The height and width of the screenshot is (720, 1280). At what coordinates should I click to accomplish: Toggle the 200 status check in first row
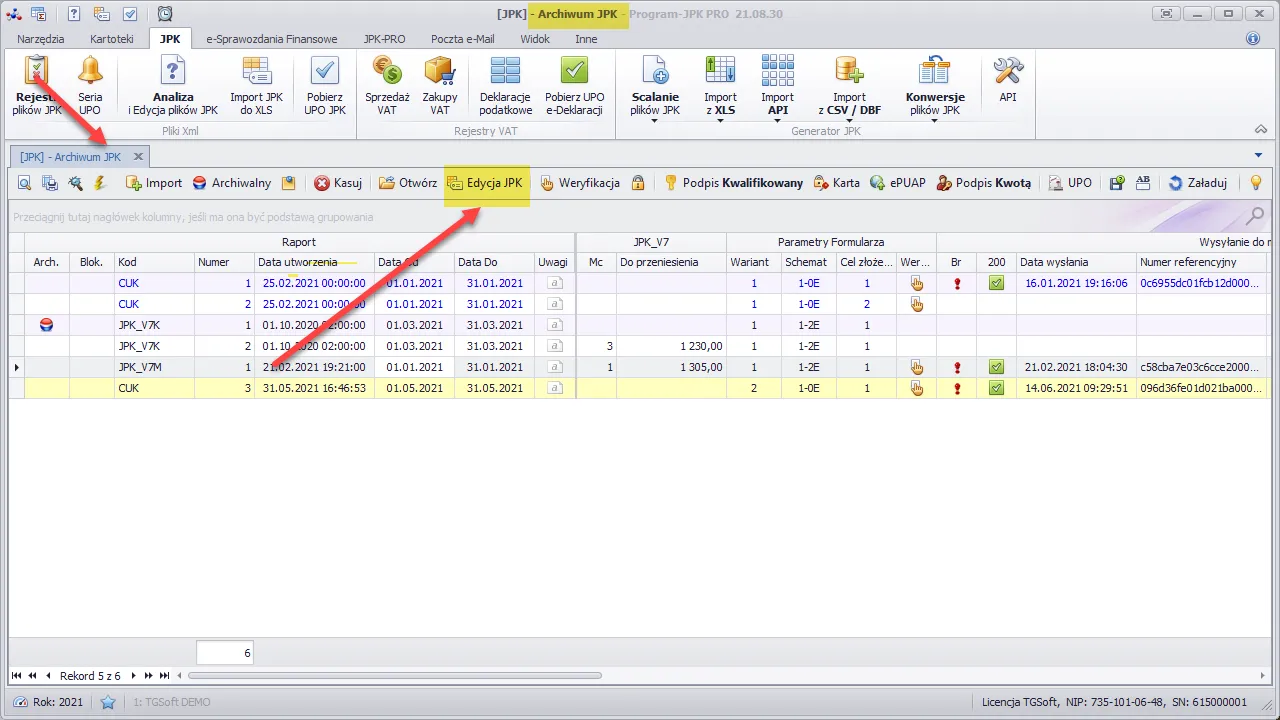pyautogui.click(x=996, y=283)
